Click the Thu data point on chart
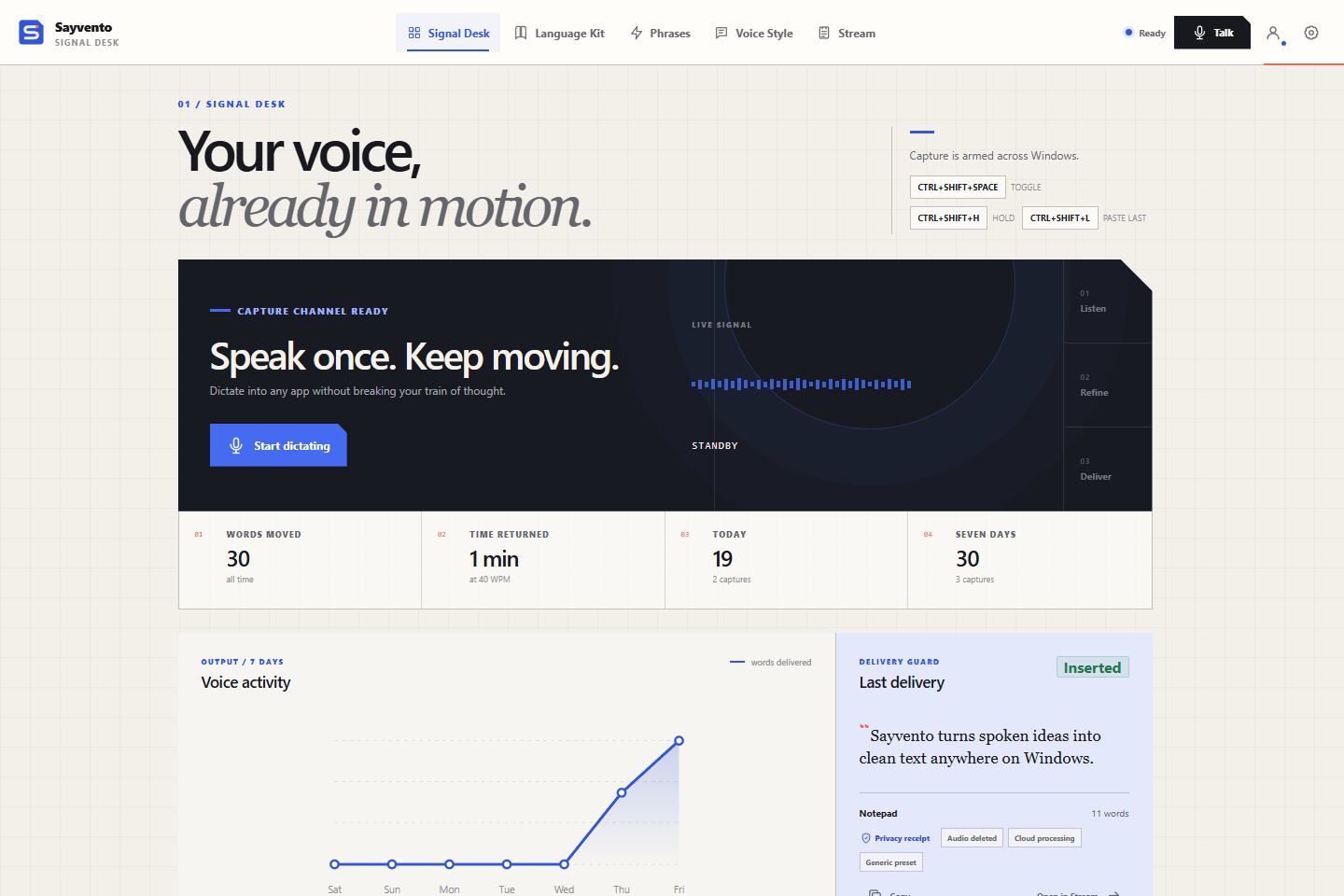Screen dimensions: 1344x896 pyautogui.click(x=622, y=792)
